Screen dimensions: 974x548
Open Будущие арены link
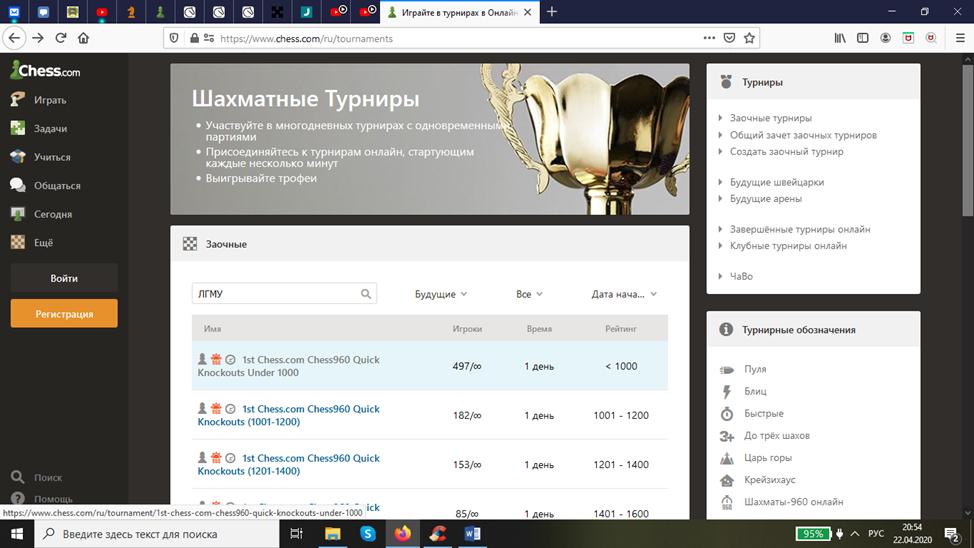pos(765,198)
